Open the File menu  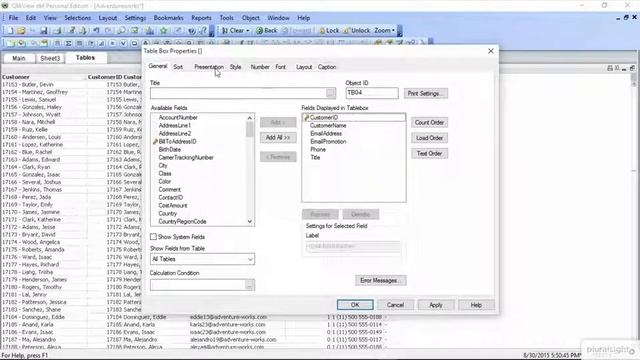pos(13,18)
